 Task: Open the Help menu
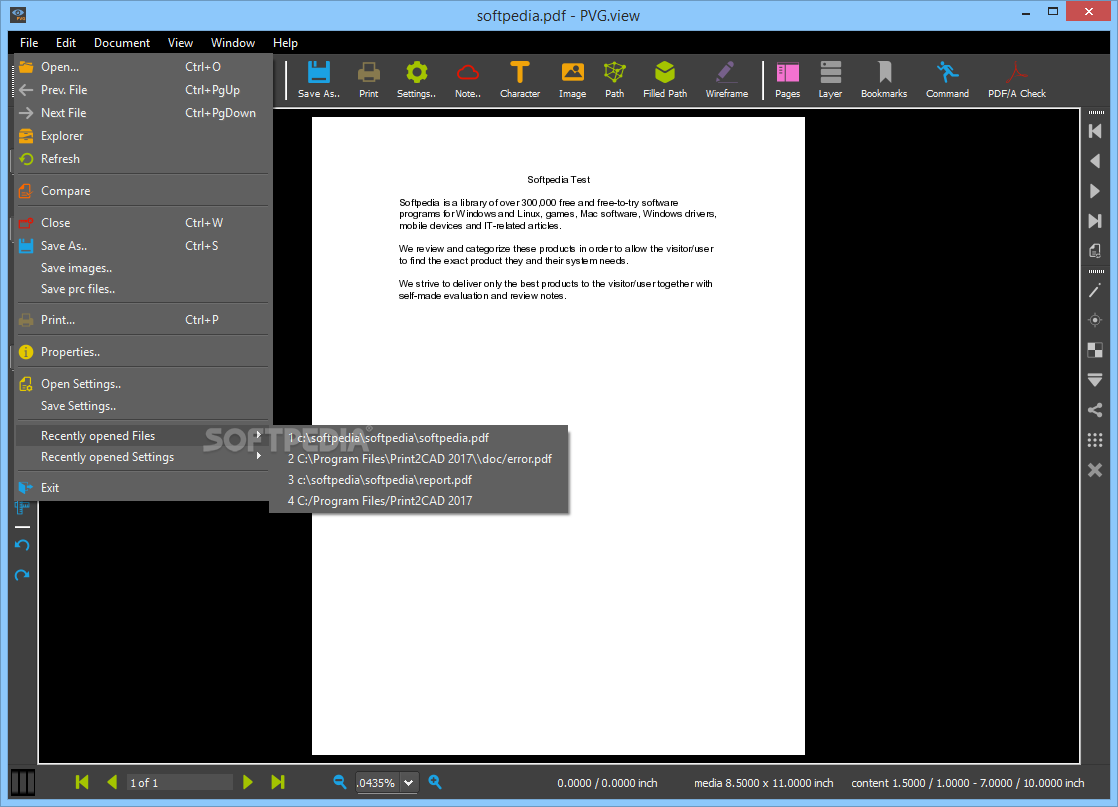click(x=285, y=43)
